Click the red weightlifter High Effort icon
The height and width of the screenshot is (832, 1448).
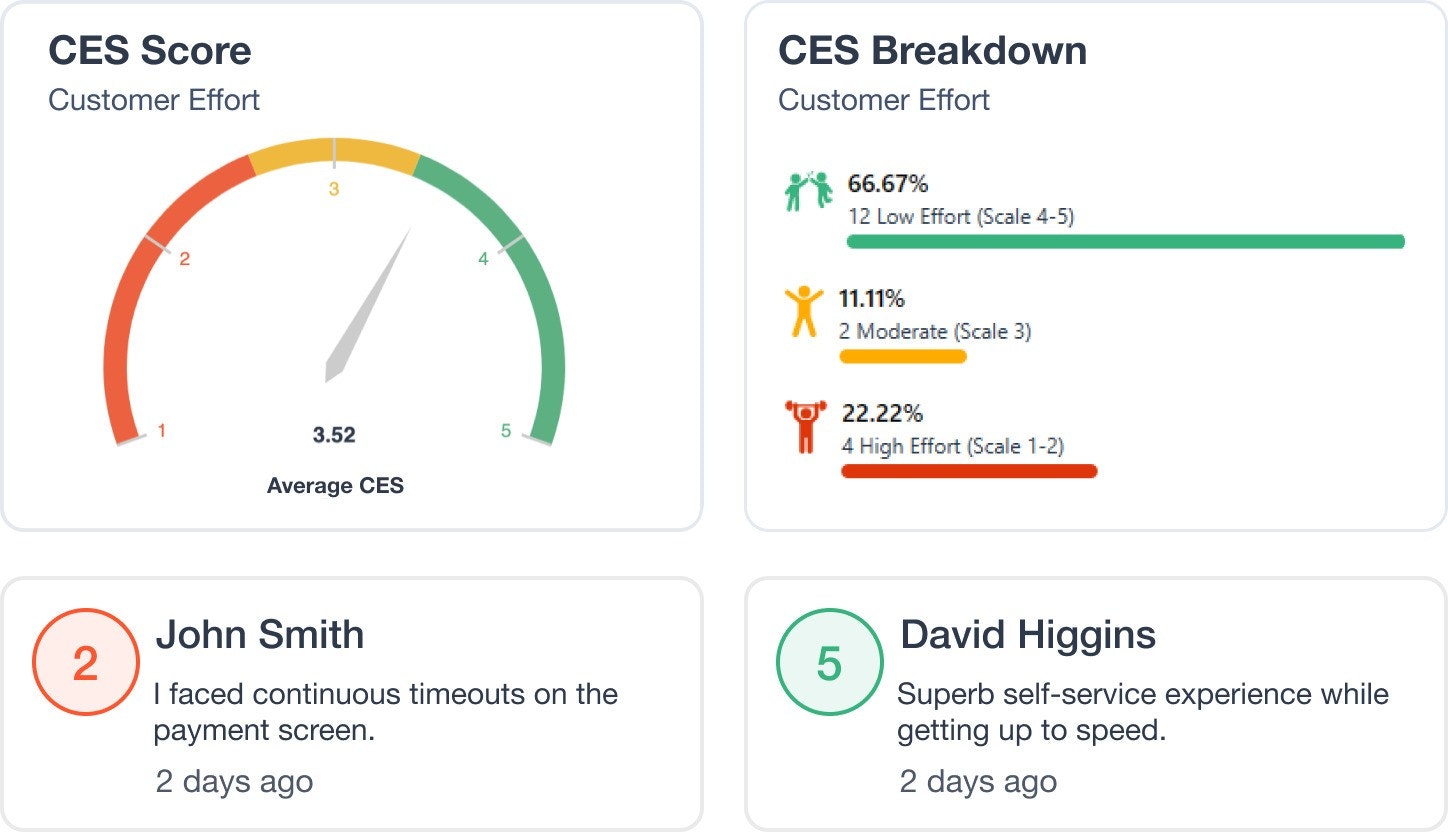(805, 427)
